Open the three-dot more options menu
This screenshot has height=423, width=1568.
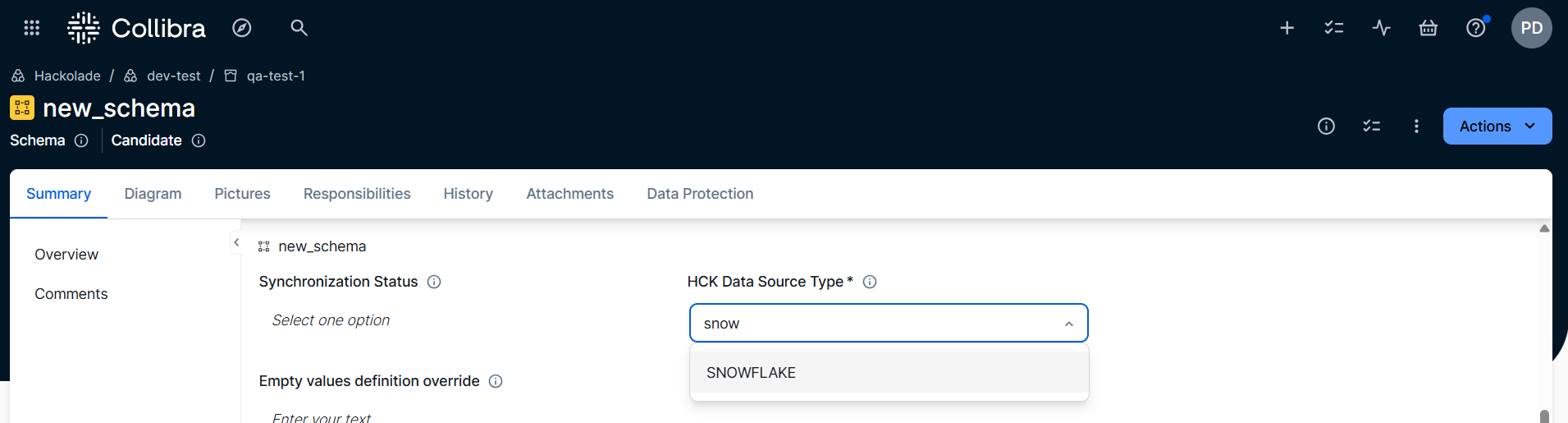click(x=1416, y=126)
